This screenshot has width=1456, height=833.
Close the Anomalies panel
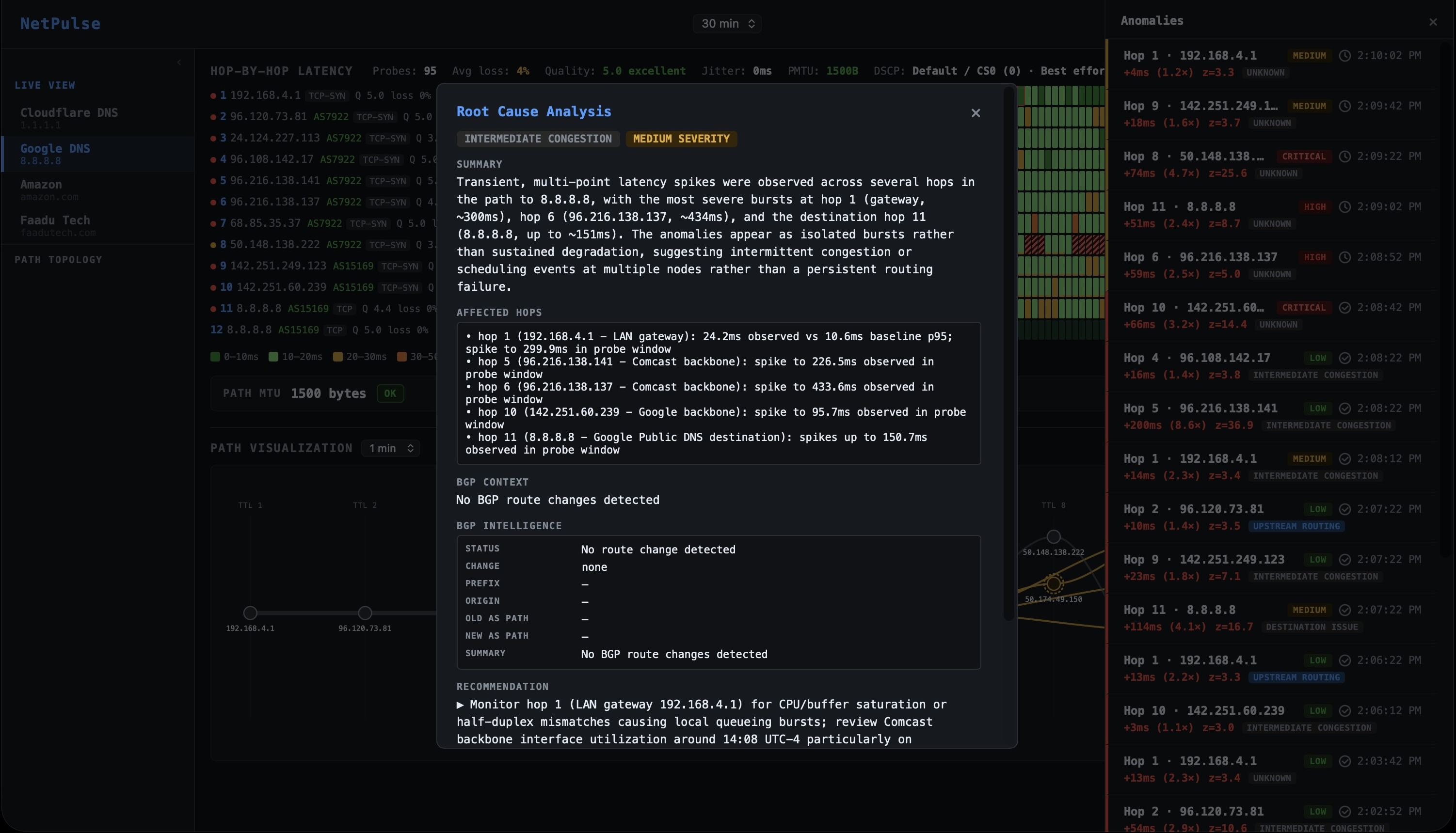point(1433,22)
